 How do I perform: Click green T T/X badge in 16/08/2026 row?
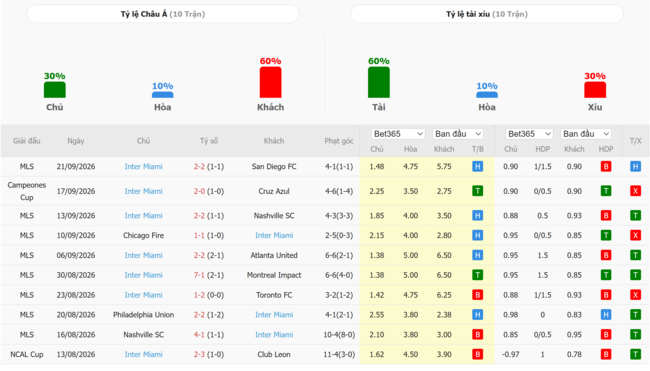coord(635,335)
